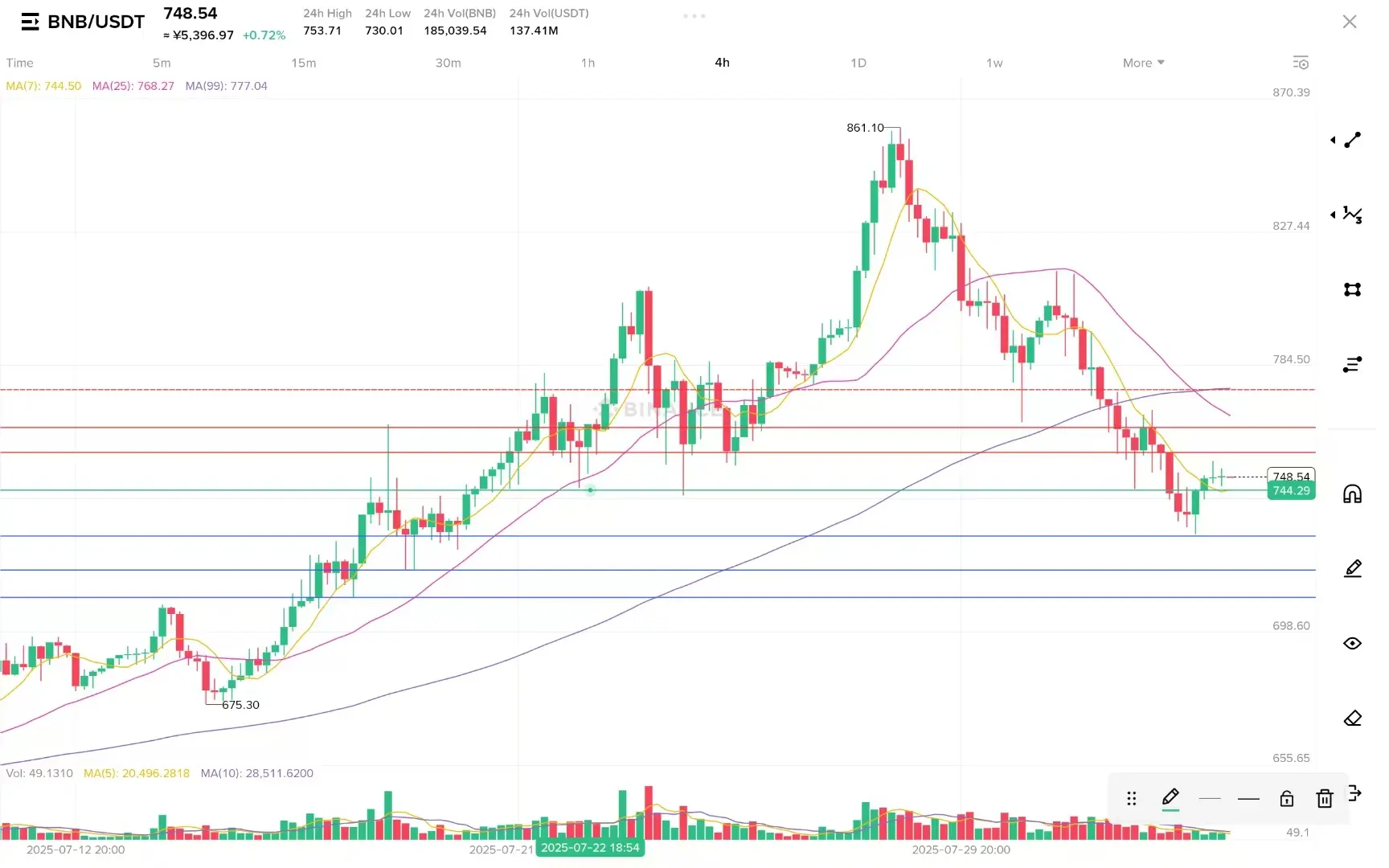
Task: Click the 698.60 price axis label
Action: click(x=1291, y=625)
